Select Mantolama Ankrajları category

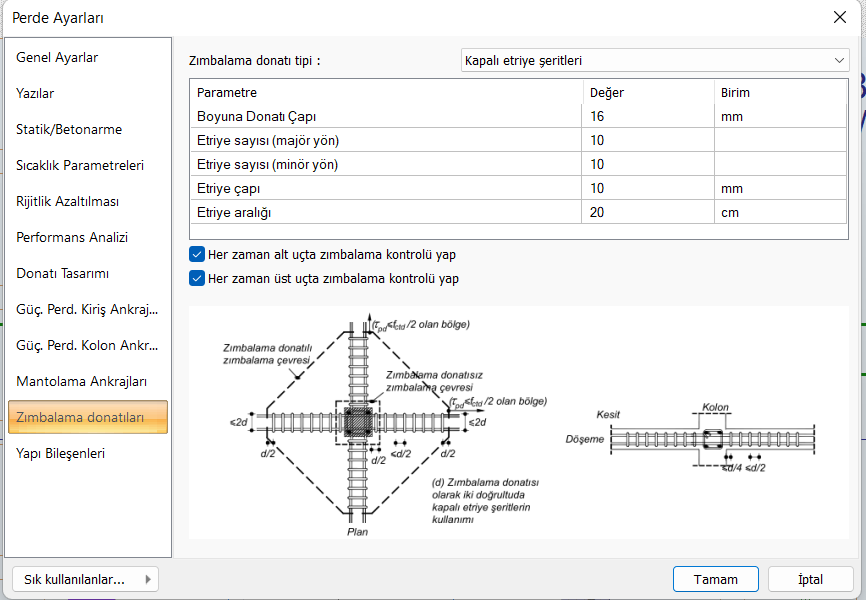click(82, 382)
